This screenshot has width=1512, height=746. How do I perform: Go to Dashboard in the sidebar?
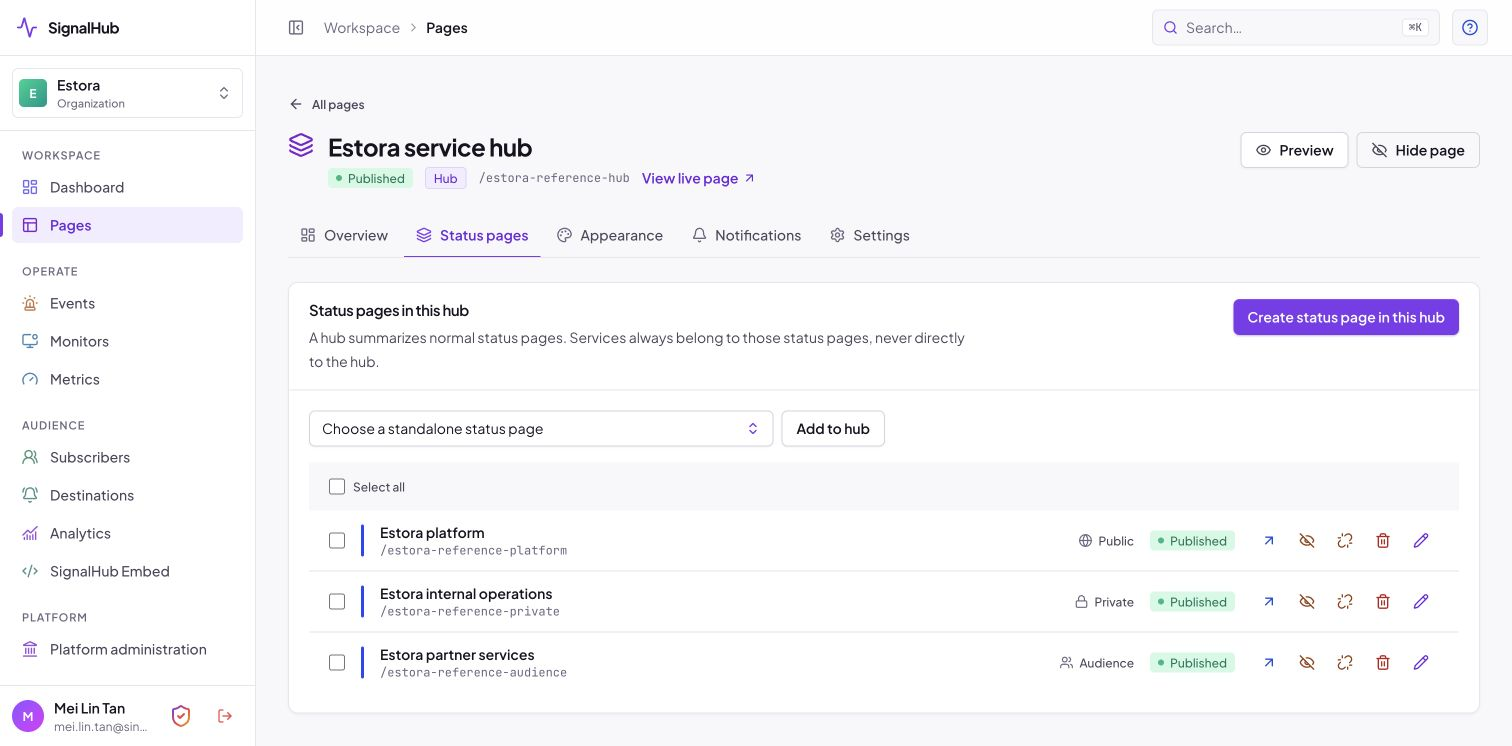(x=127, y=187)
